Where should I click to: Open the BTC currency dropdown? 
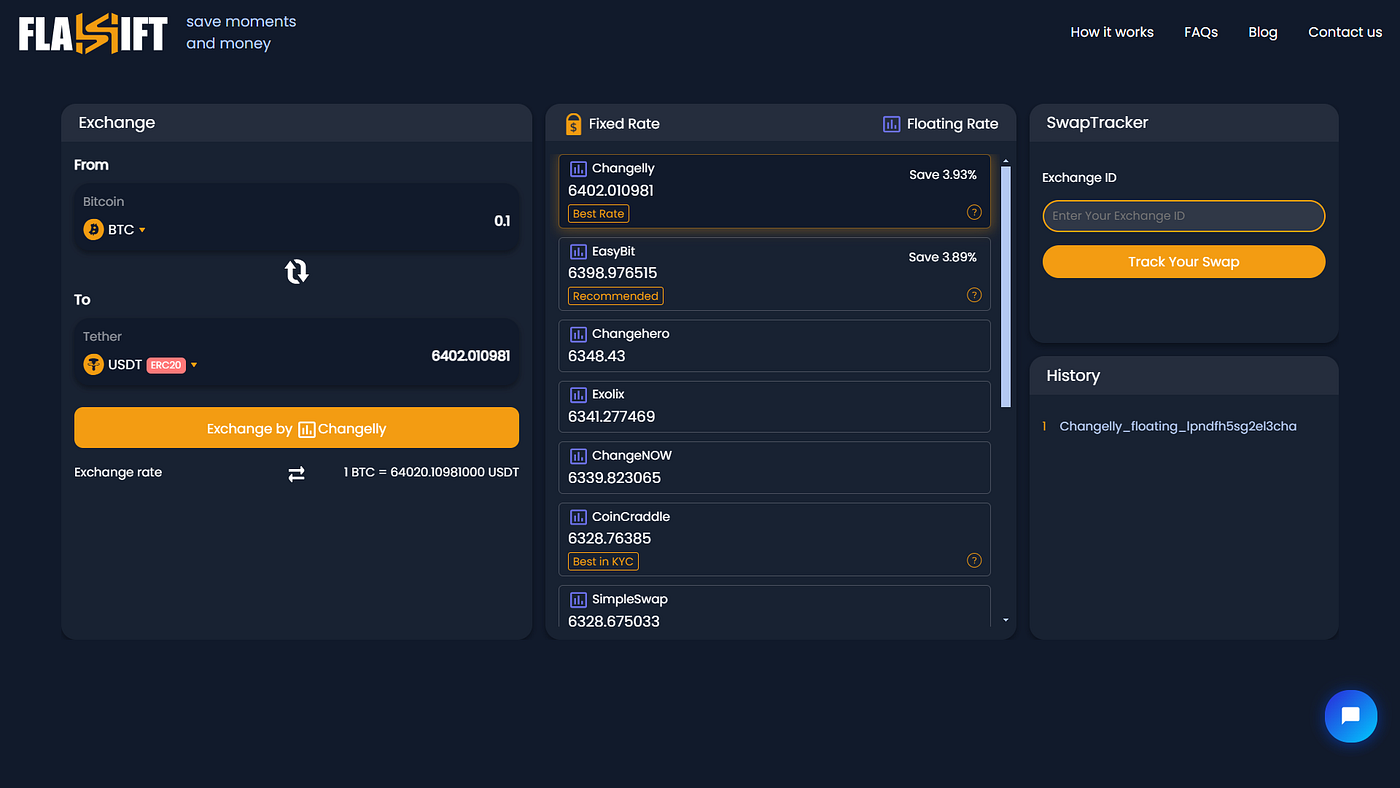115,229
